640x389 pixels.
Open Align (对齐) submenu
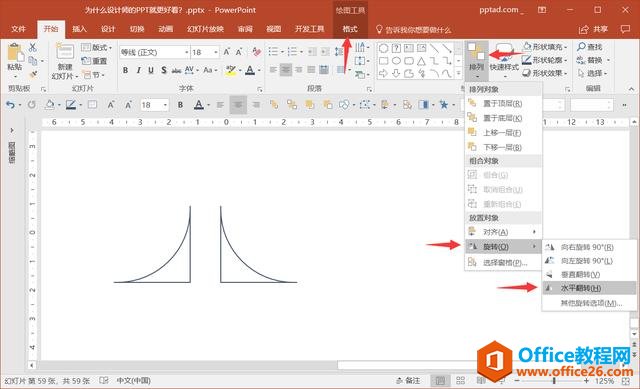[503, 232]
